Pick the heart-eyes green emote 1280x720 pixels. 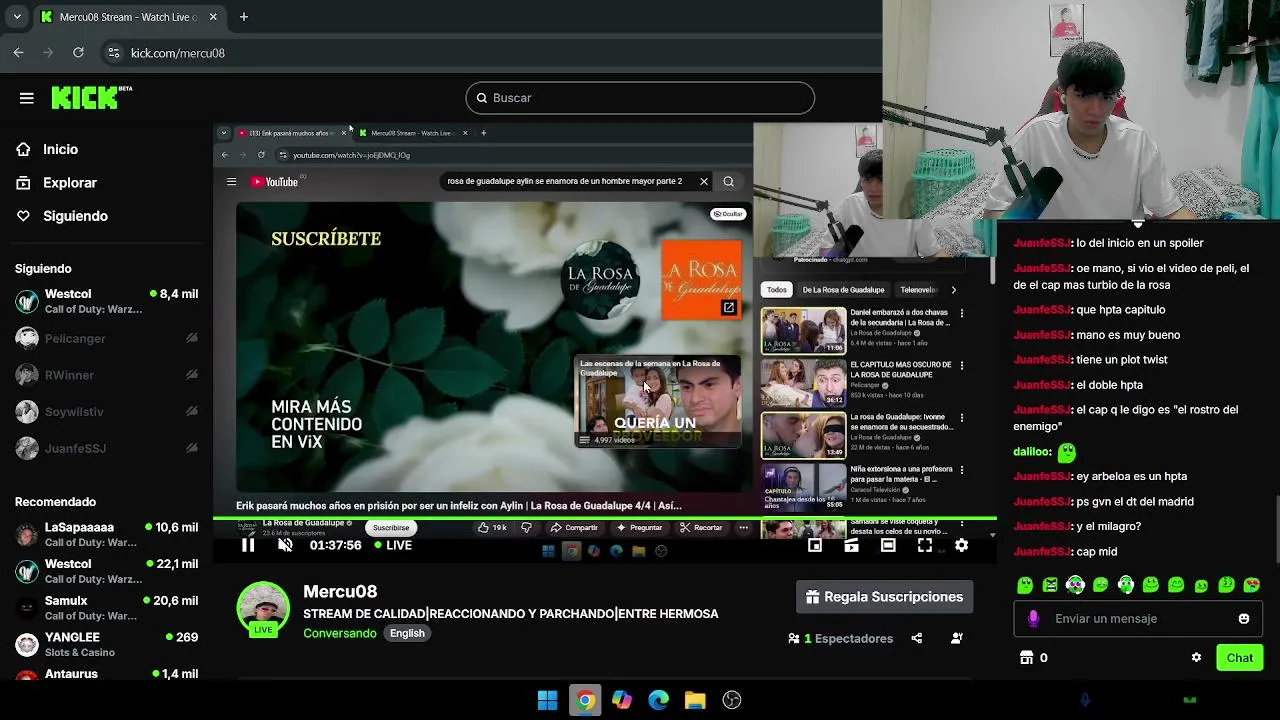1252,585
